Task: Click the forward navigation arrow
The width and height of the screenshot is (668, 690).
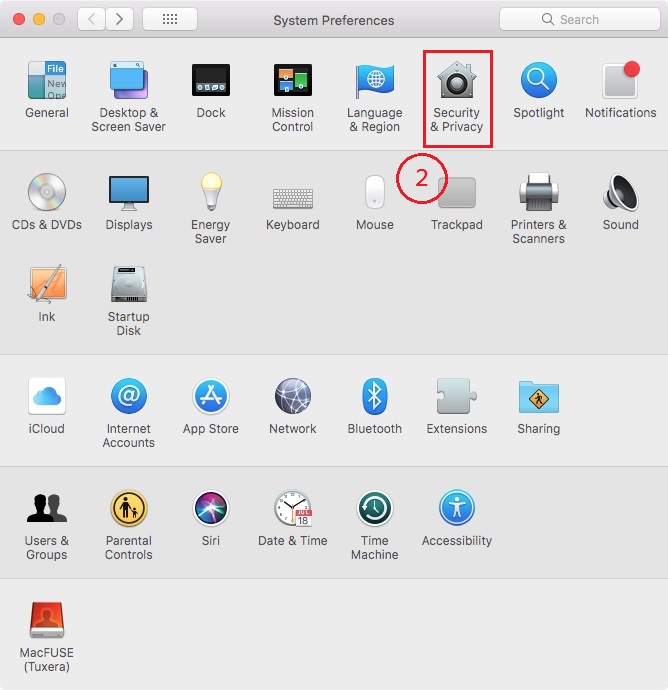Action: point(119,19)
